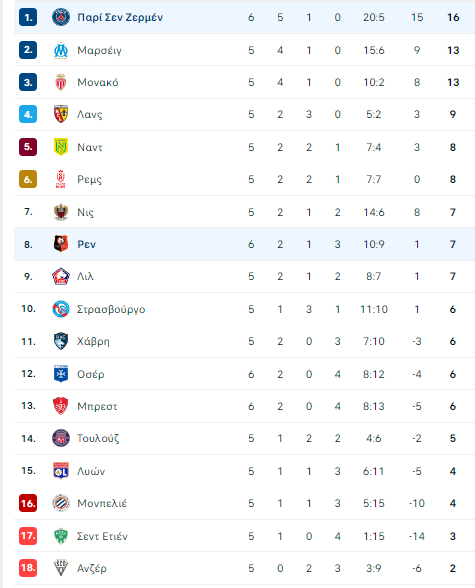Click the rank 1 position badge

click(28, 17)
